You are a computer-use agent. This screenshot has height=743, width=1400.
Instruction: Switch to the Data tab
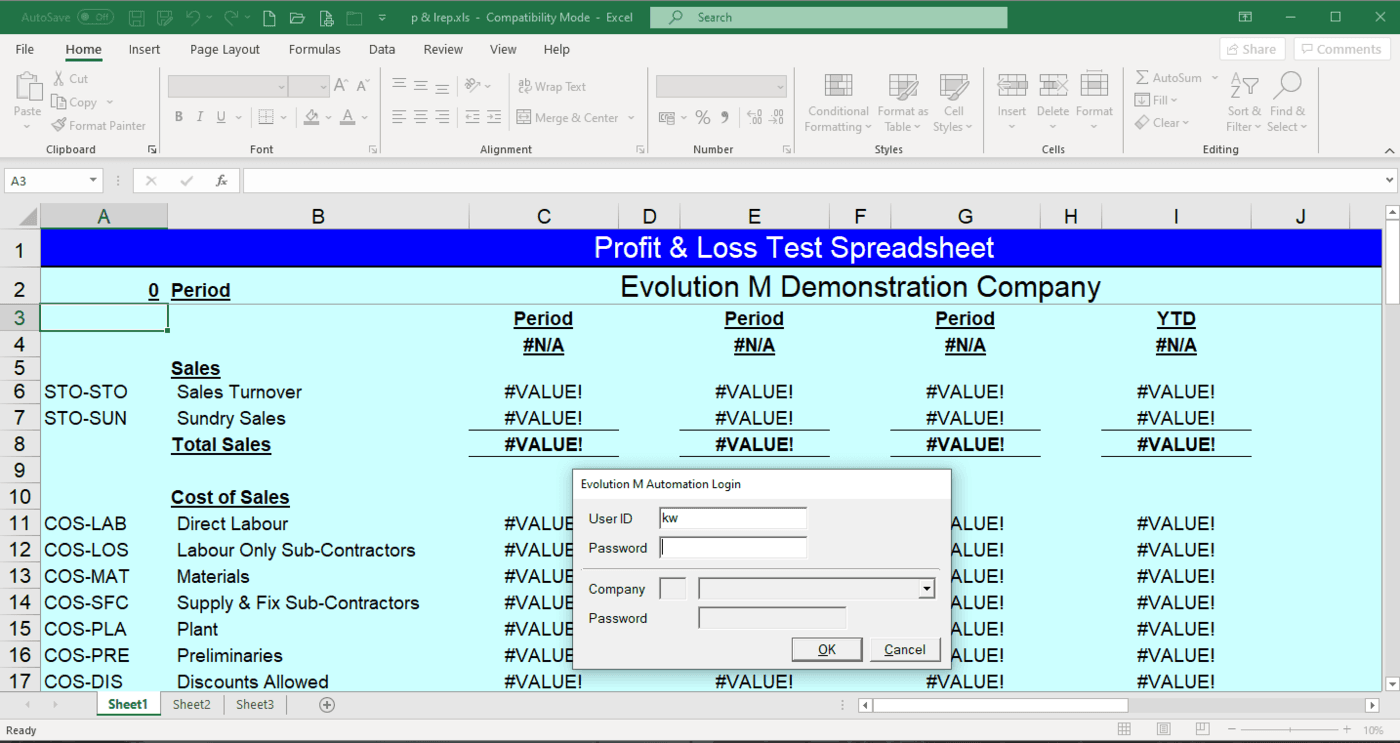(x=382, y=49)
